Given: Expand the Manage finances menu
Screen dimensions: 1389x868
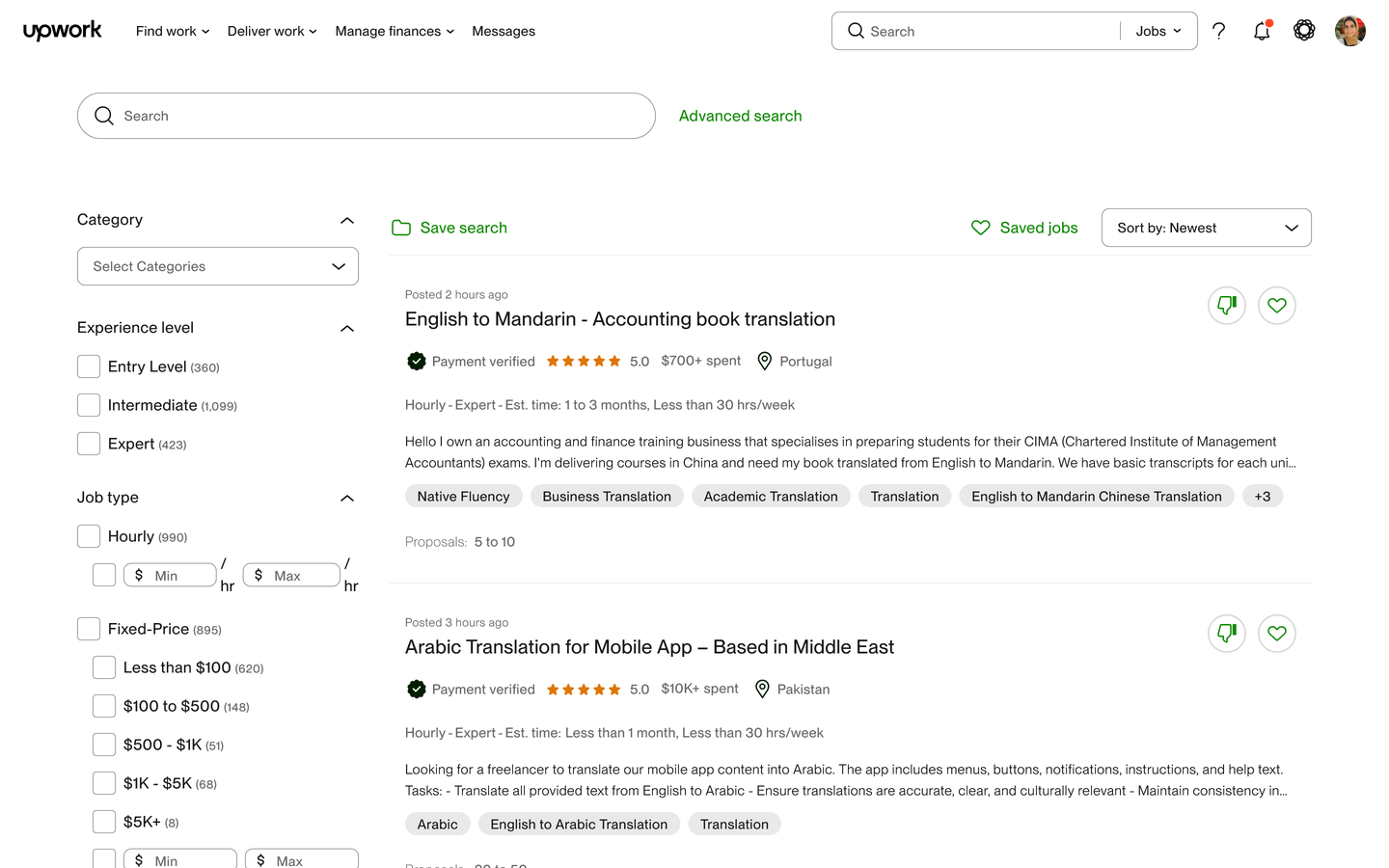Looking at the screenshot, I should tap(395, 31).
